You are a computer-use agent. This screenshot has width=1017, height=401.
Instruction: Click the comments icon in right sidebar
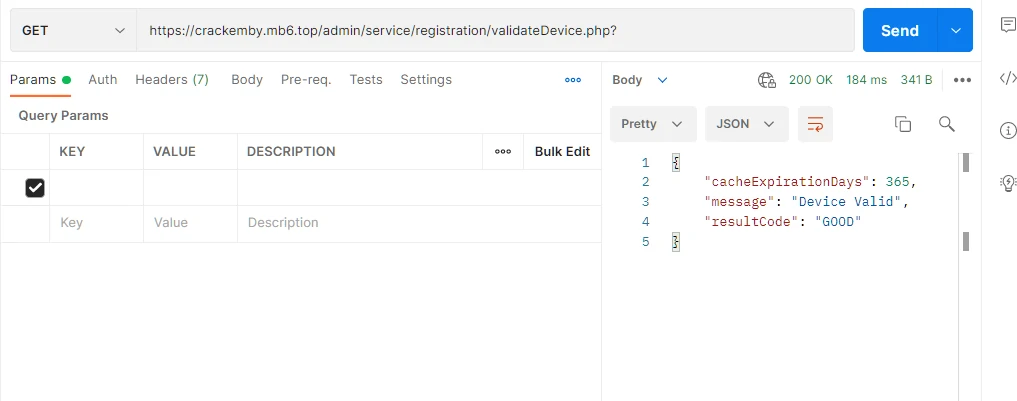tap(1008, 26)
